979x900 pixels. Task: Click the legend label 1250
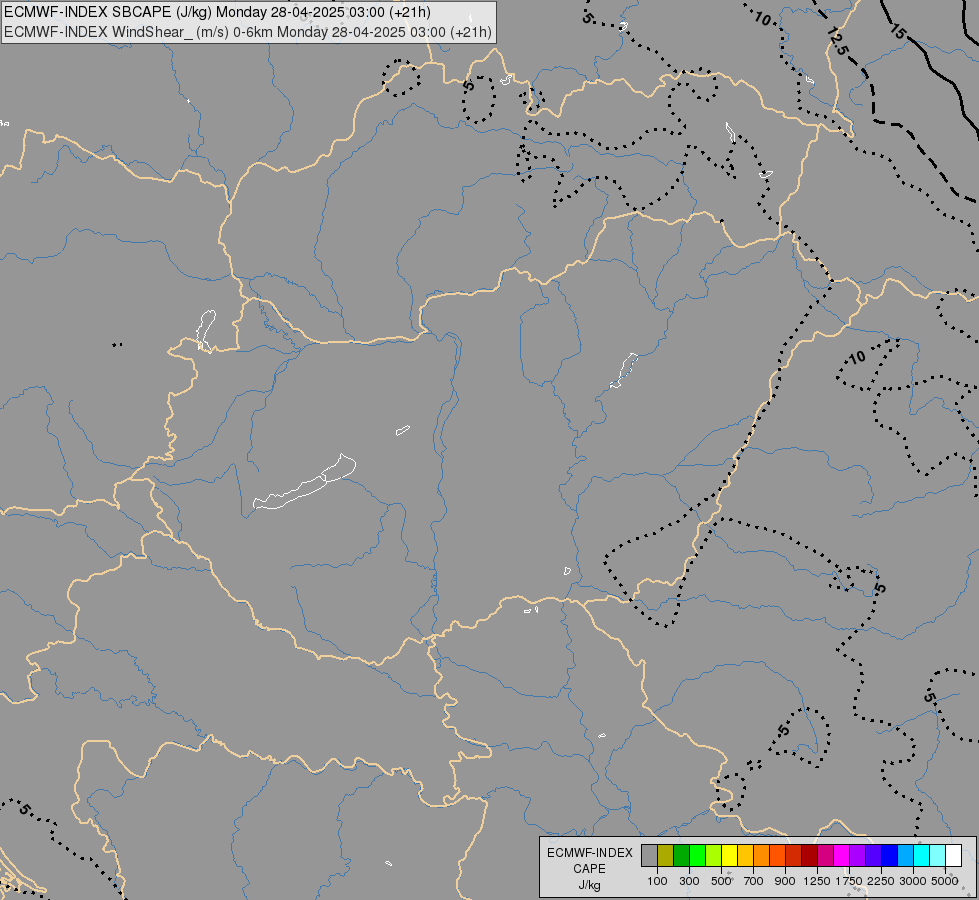pos(817,881)
